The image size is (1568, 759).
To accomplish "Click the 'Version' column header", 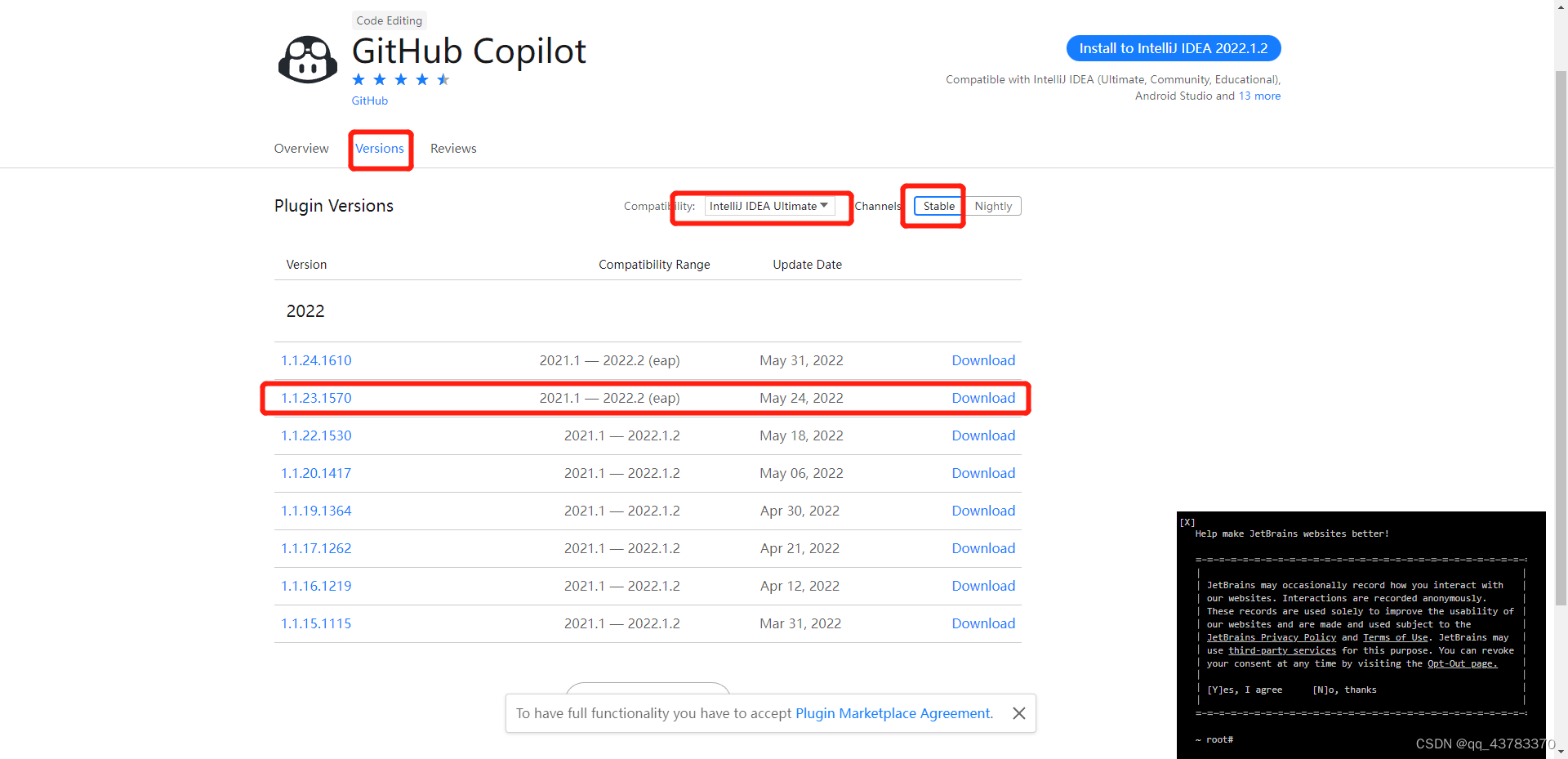I will point(306,265).
